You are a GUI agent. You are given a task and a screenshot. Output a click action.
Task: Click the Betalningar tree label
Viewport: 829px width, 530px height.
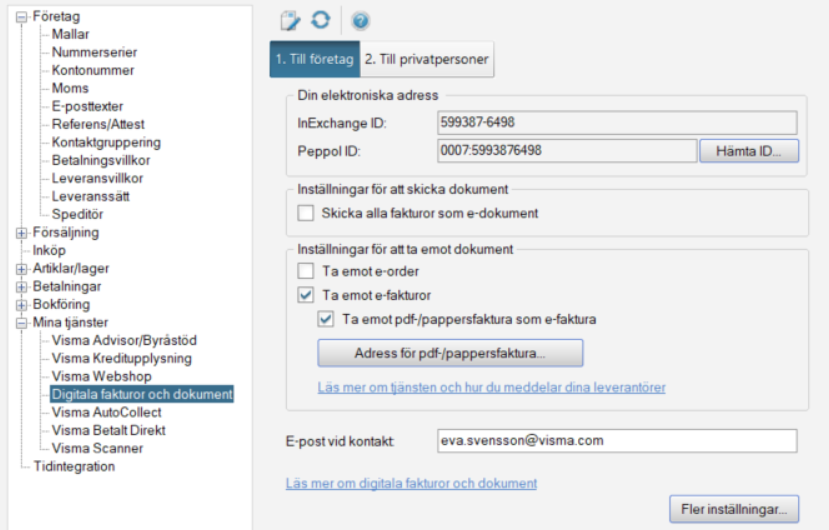pos(67,286)
